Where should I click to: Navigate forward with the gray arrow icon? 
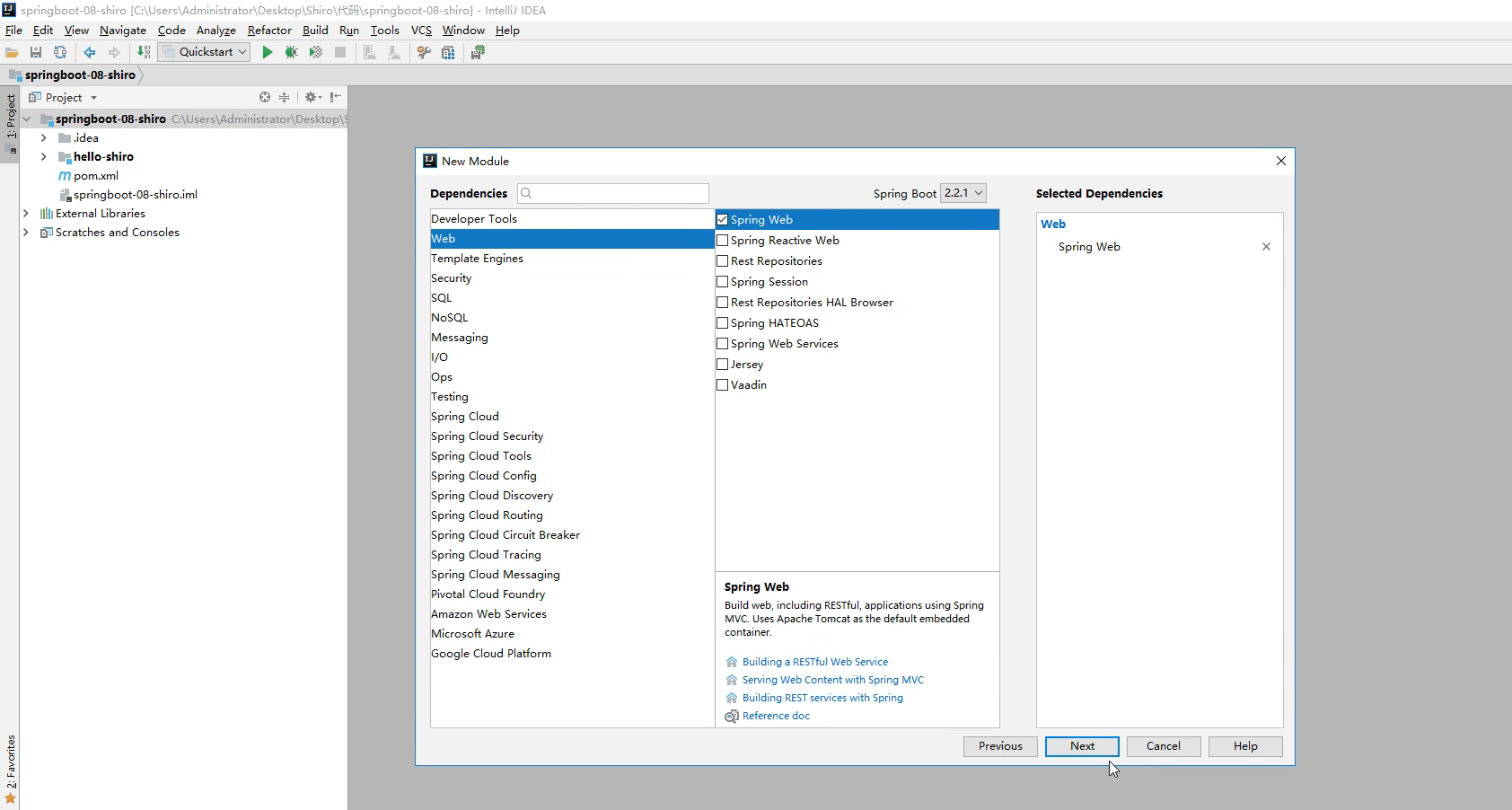click(x=114, y=53)
